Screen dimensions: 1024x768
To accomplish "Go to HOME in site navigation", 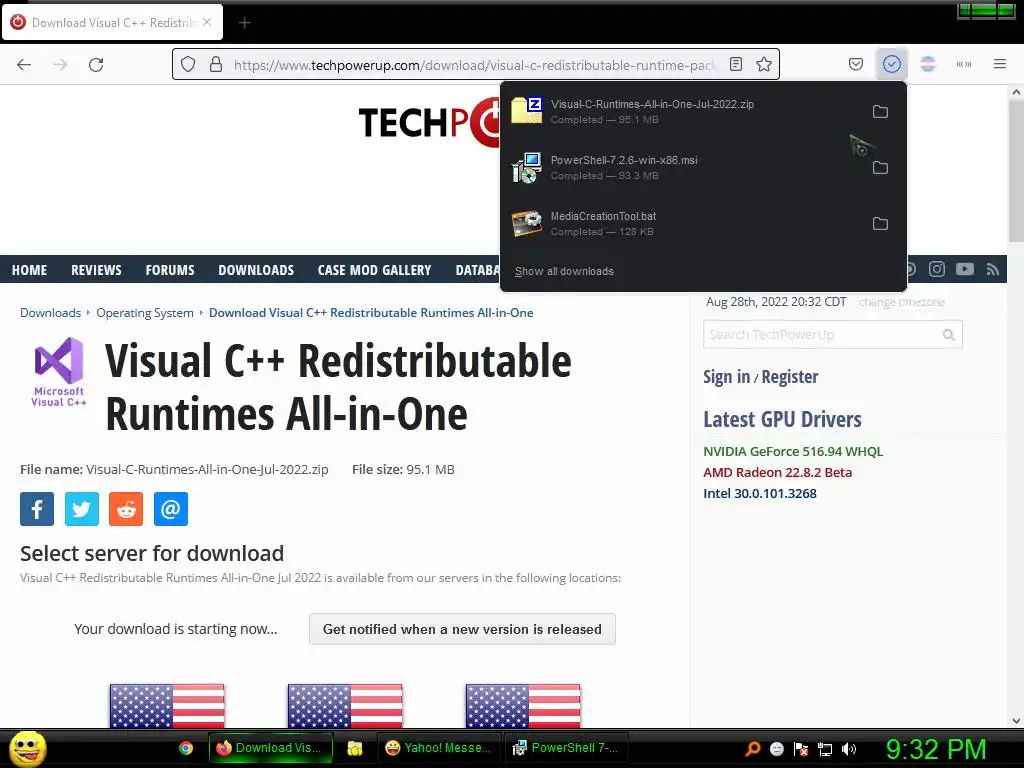I will (x=29, y=270).
